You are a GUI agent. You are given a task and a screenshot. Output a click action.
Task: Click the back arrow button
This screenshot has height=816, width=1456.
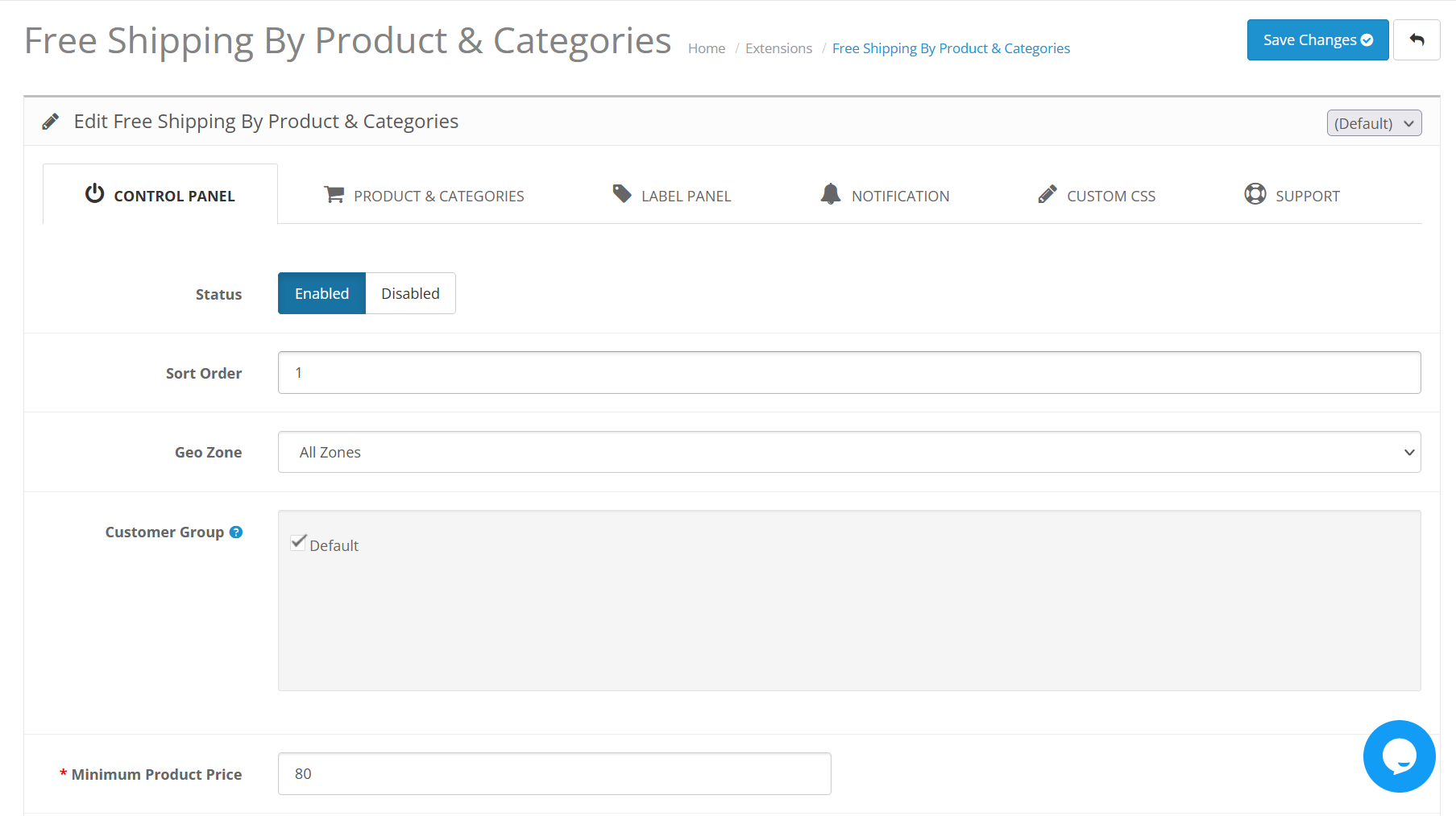(1417, 40)
